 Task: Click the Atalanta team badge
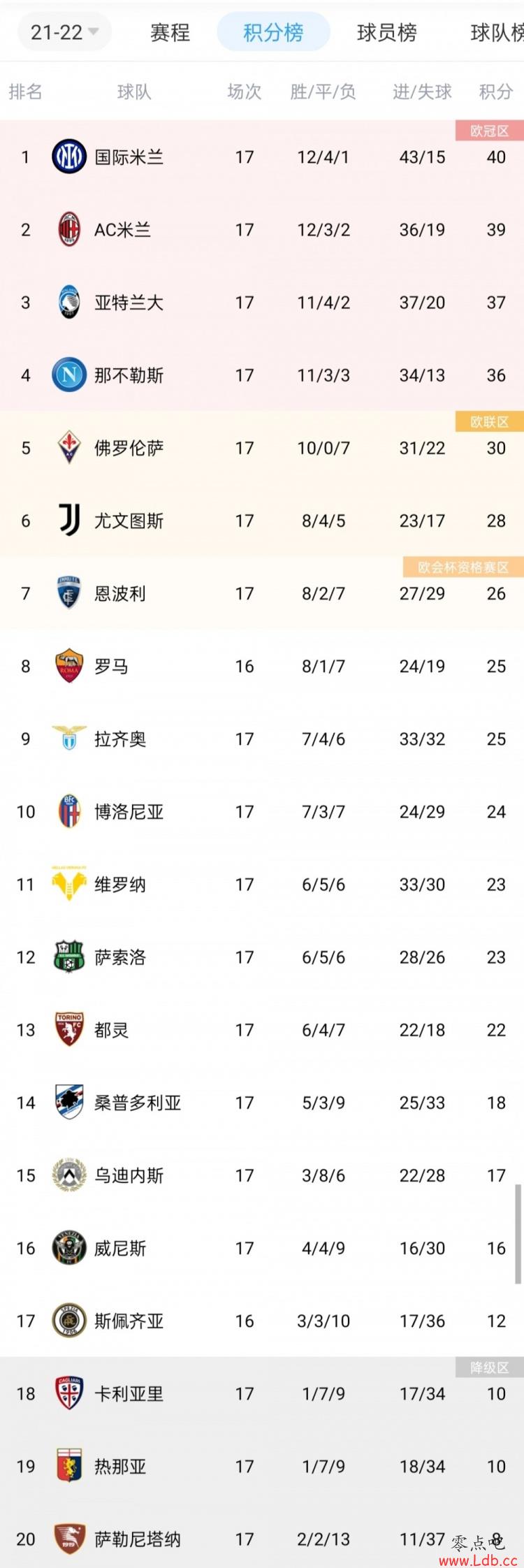69,302
